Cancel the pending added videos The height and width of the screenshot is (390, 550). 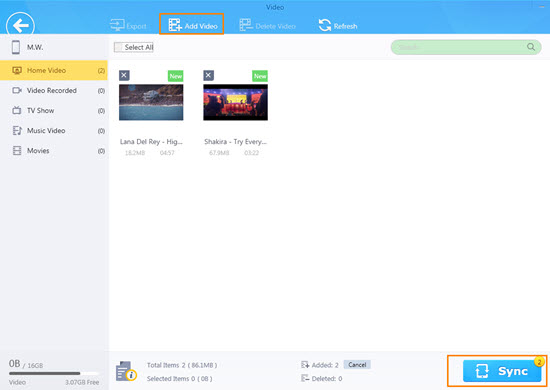[357, 365]
